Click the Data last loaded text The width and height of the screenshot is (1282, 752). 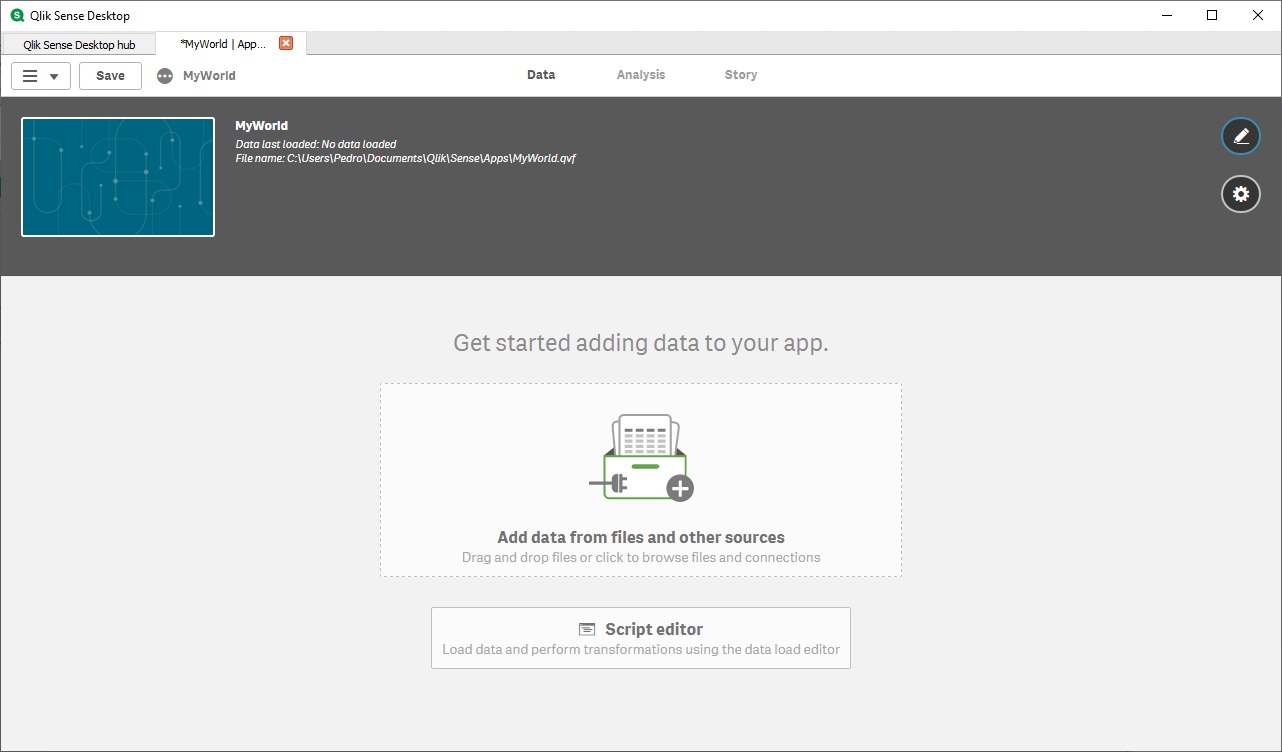tap(315, 144)
